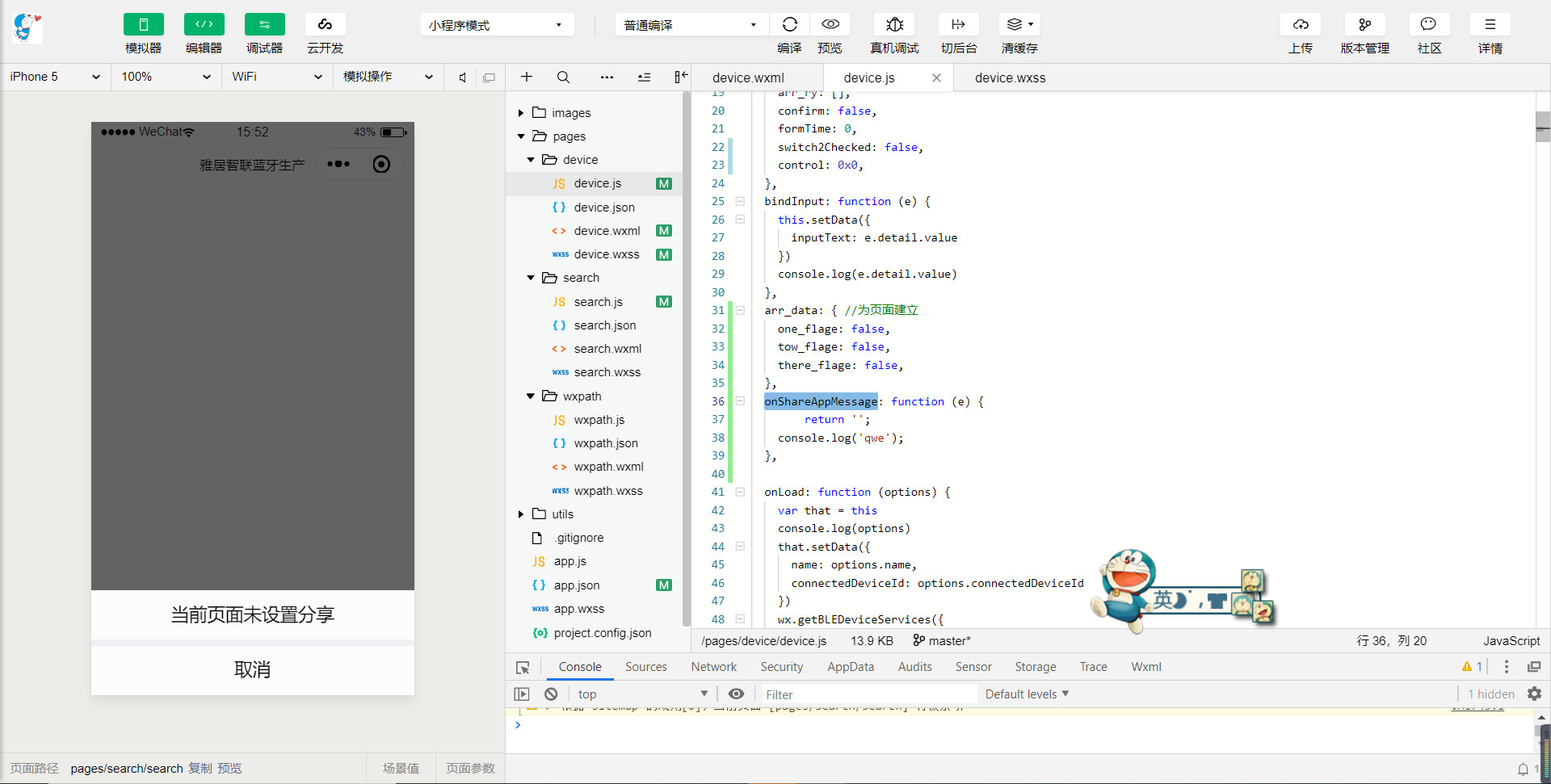The image size is (1551, 784).
Task: Add a new file with plus icon
Action: coord(527,77)
